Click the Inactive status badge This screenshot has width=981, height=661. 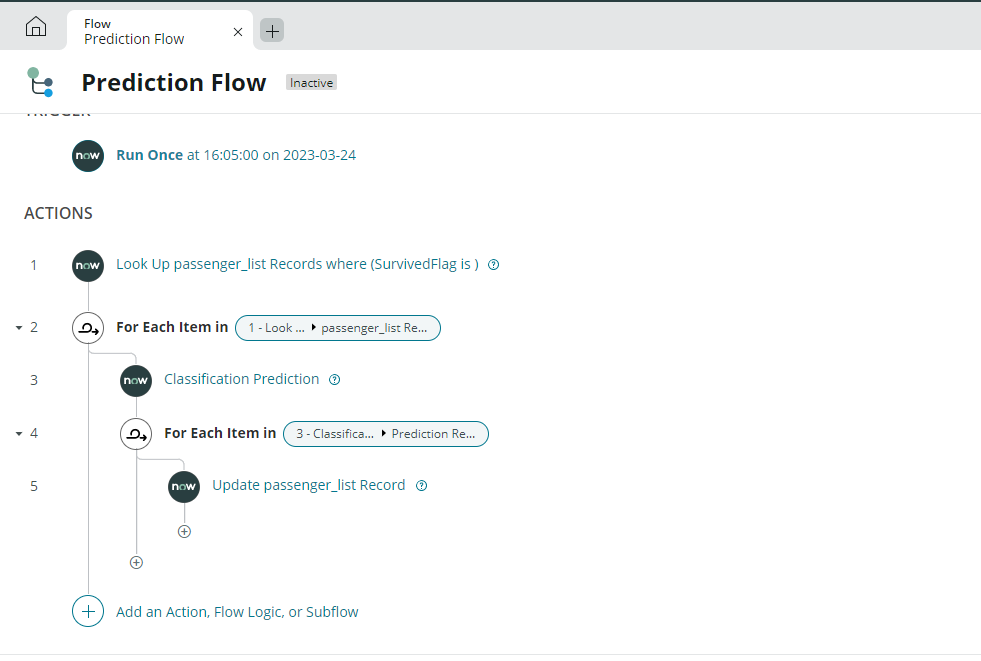312,83
